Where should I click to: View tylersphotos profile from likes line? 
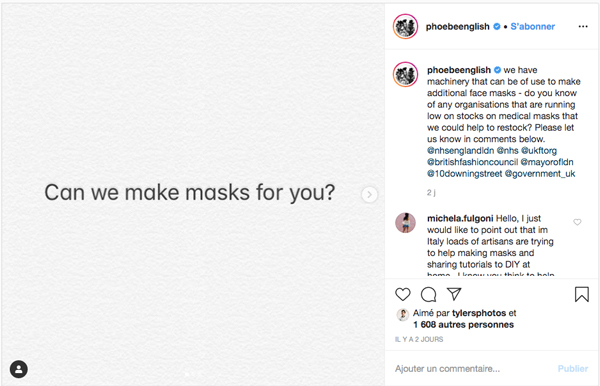coord(479,313)
